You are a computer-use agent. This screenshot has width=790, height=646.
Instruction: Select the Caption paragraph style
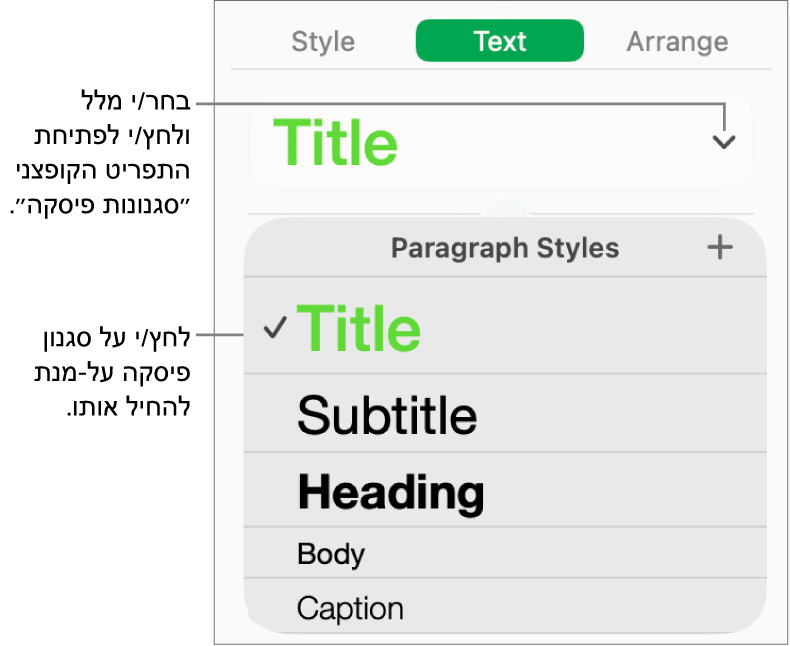[x=350, y=608]
